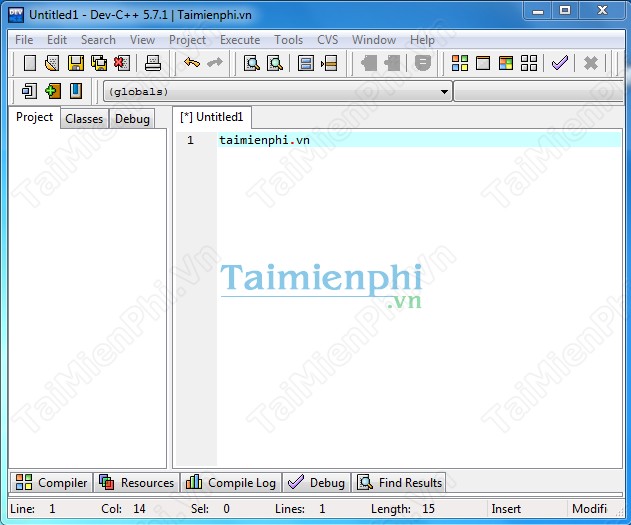Select the [*] Untitled1 editor tab

tap(212, 117)
